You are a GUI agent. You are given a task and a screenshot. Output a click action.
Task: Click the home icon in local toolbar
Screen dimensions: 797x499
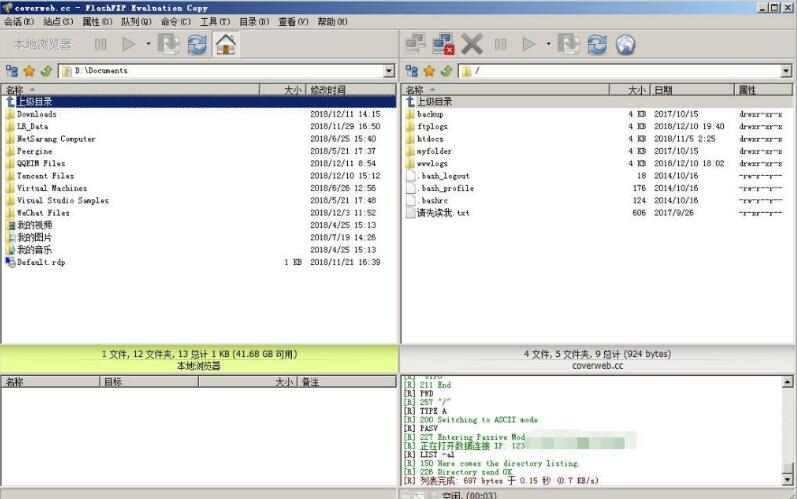(x=226, y=44)
